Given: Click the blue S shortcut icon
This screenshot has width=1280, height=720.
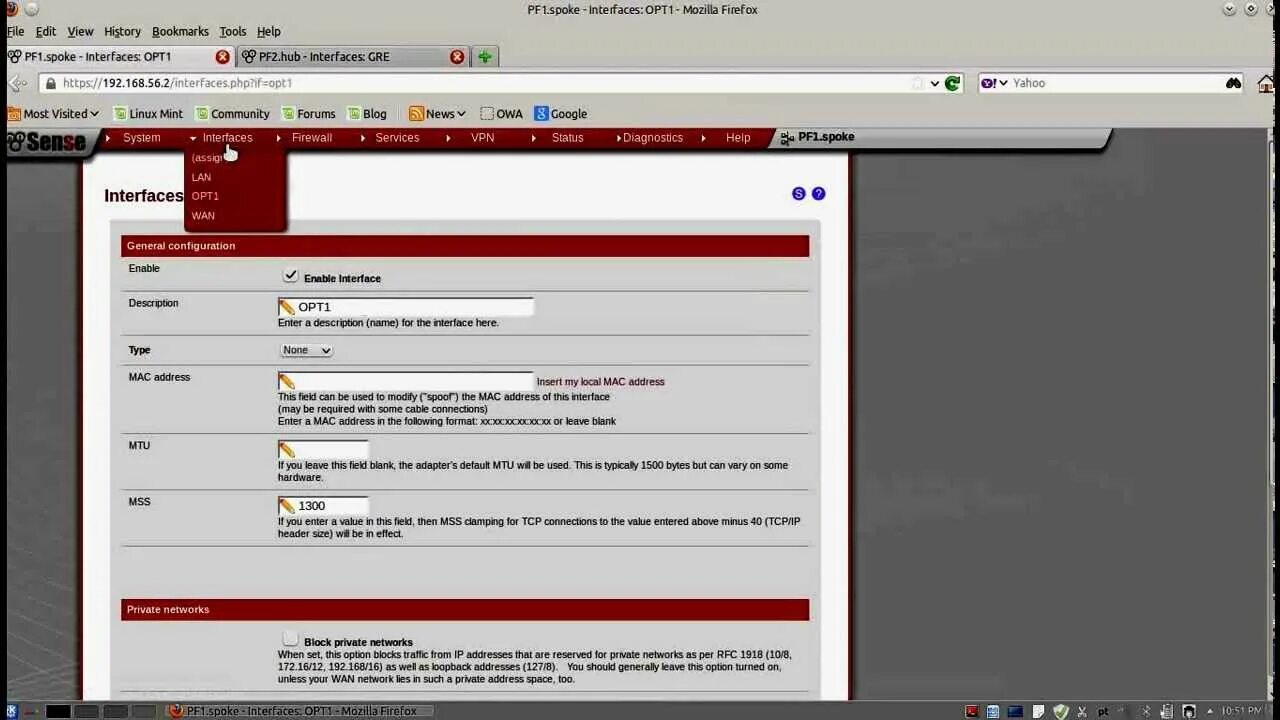Looking at the screenshot, I should coord(798,194).
